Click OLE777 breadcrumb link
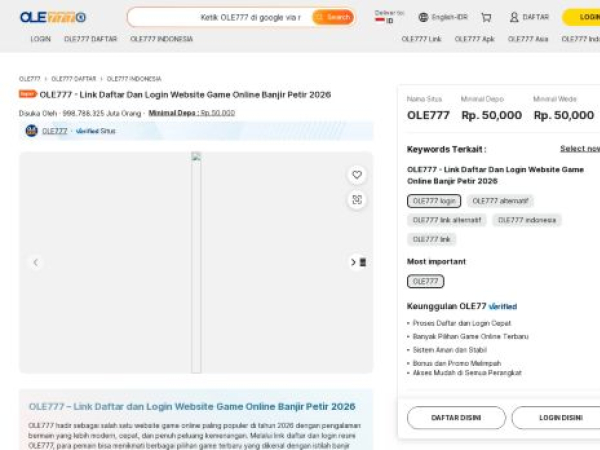The width and height of the screenshot is (600, 450). [29, 79]
